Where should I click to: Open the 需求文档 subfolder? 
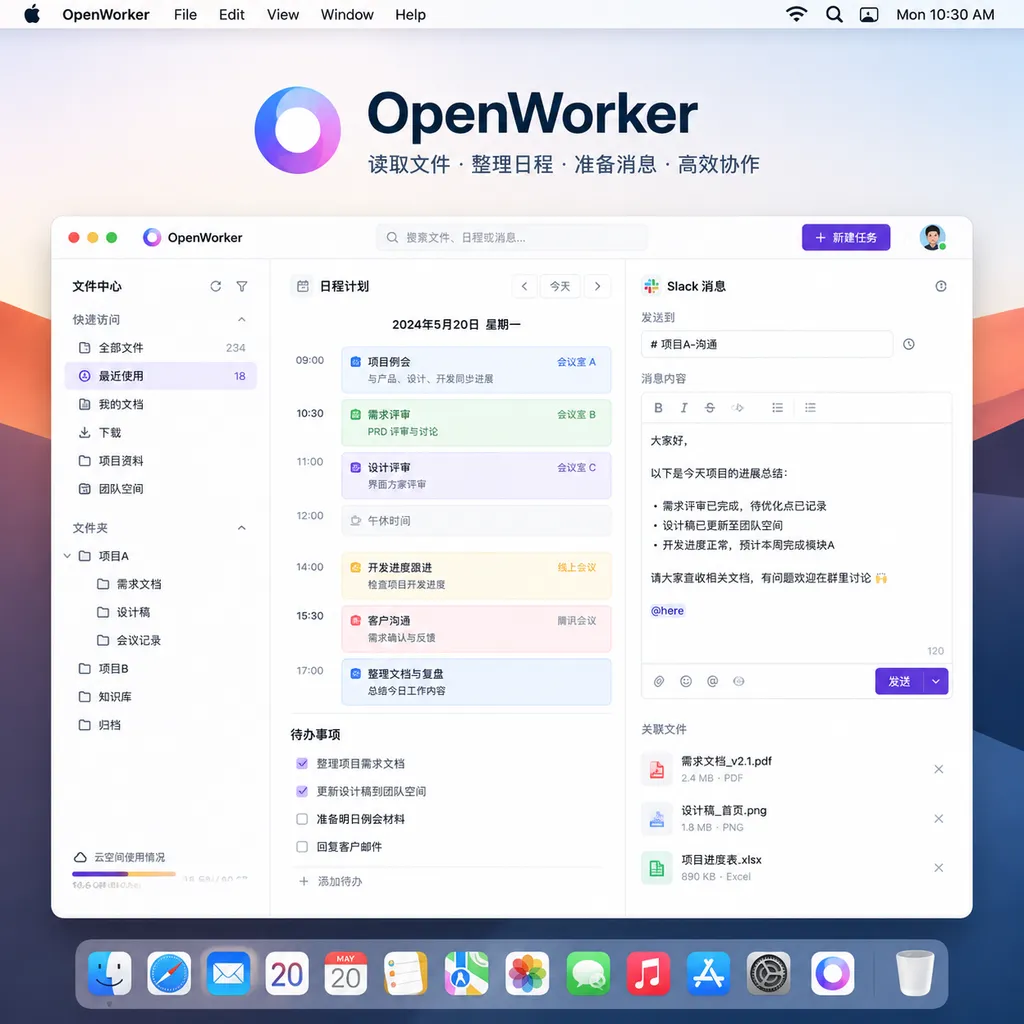[x=138, y=584]
